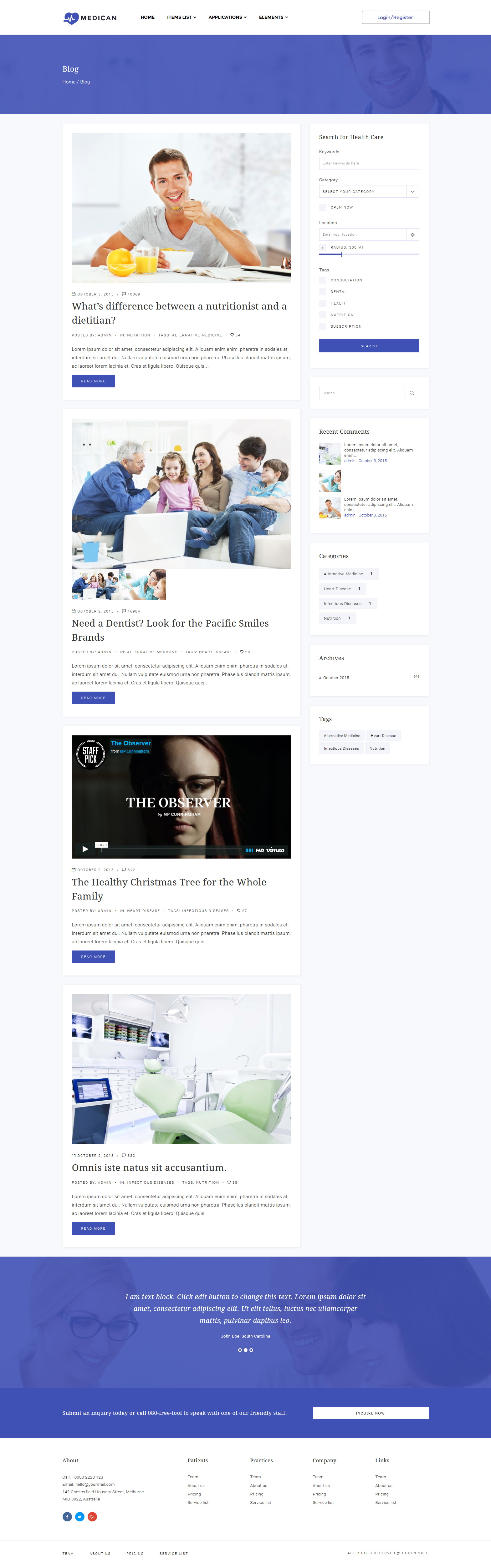Screen dimensions: 491x1568
Task: Click comment icon showing 10369
Action: [x=124, y=293]
